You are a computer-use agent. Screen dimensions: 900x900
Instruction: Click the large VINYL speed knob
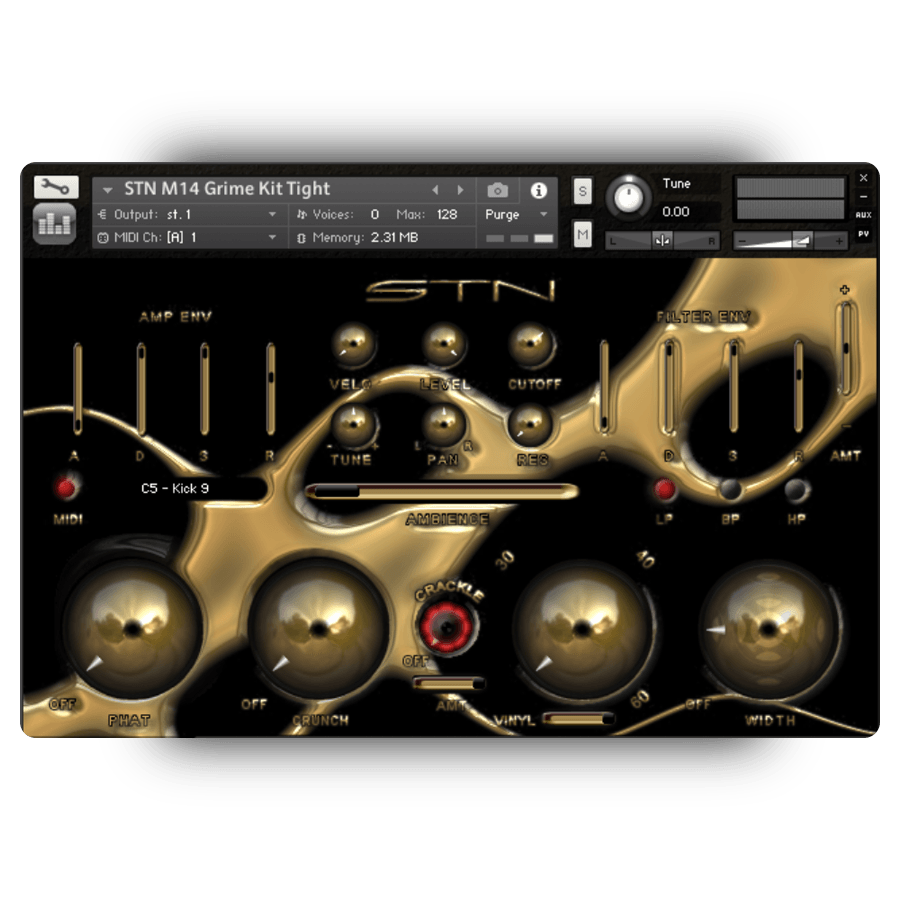pyautogui.click(x=582, y=628)
